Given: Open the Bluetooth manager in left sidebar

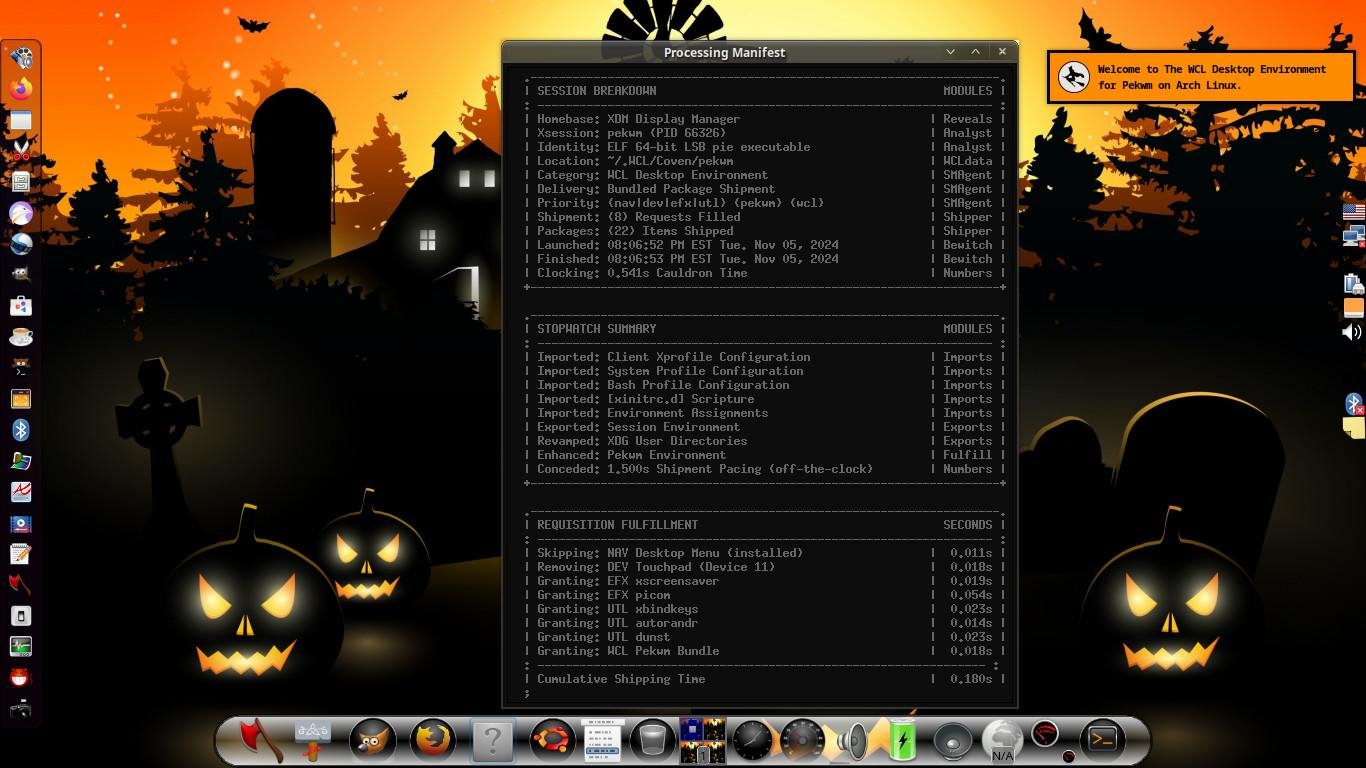Looking at the screenshot, I should coord(21,430).
